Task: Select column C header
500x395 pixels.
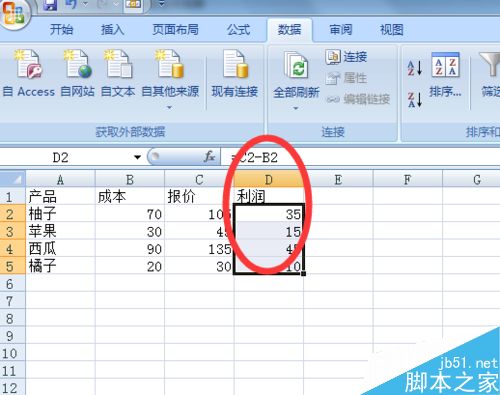Action: pyautogui.click(x=199, y=180)
